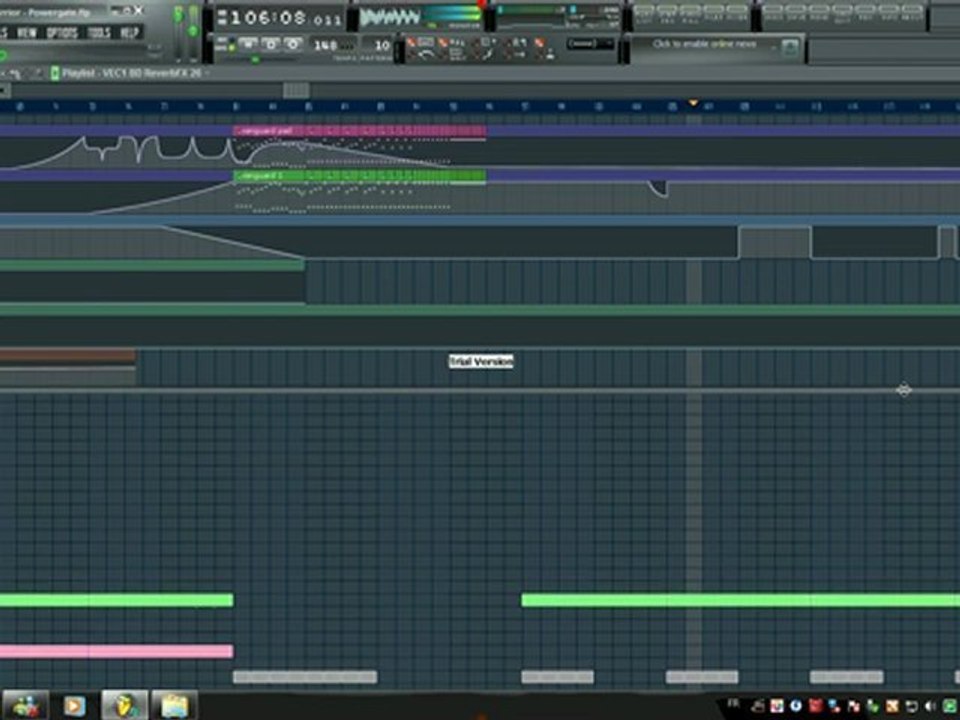Screen dimensions: 960x720
Task: Click the online news download button
Action: click(790, 47)
